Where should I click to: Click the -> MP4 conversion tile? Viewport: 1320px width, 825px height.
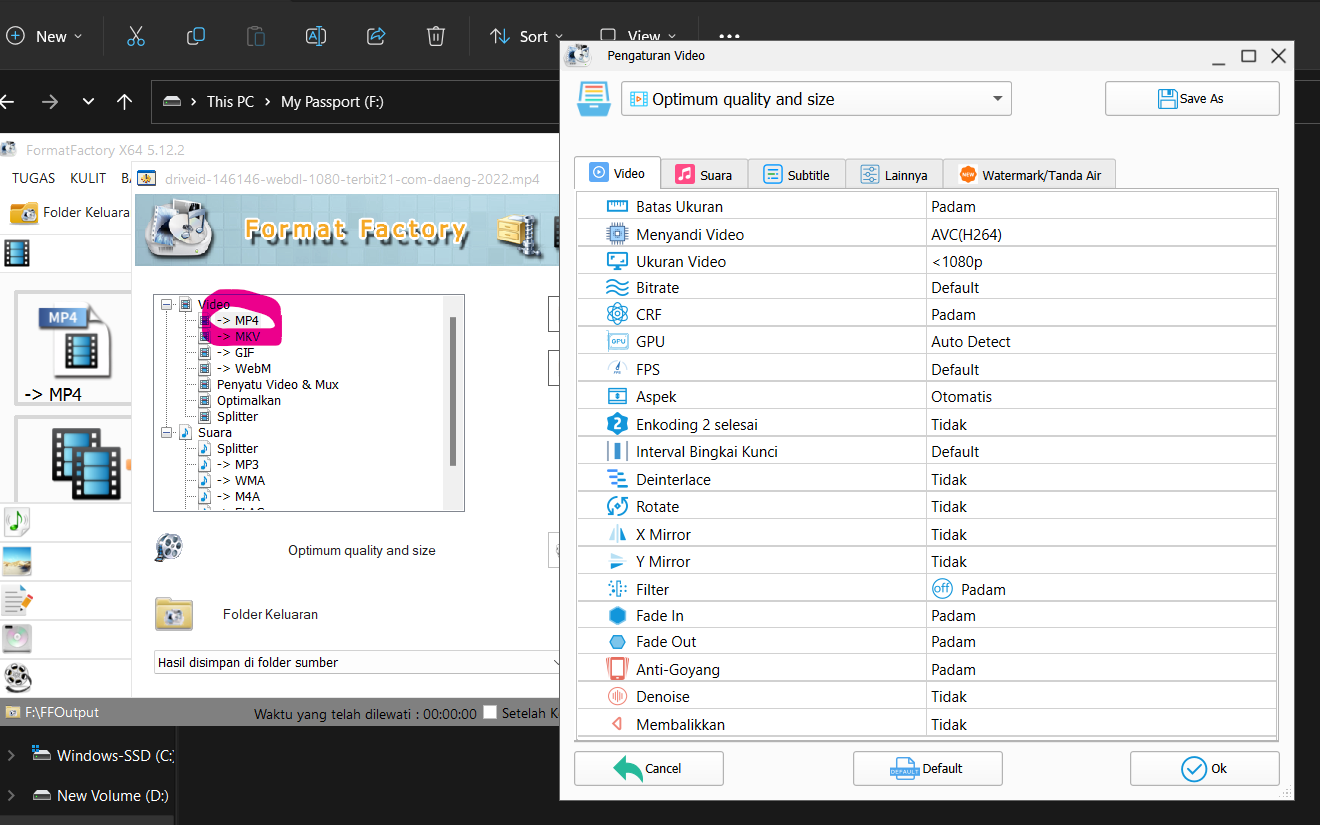click(73, 349)
